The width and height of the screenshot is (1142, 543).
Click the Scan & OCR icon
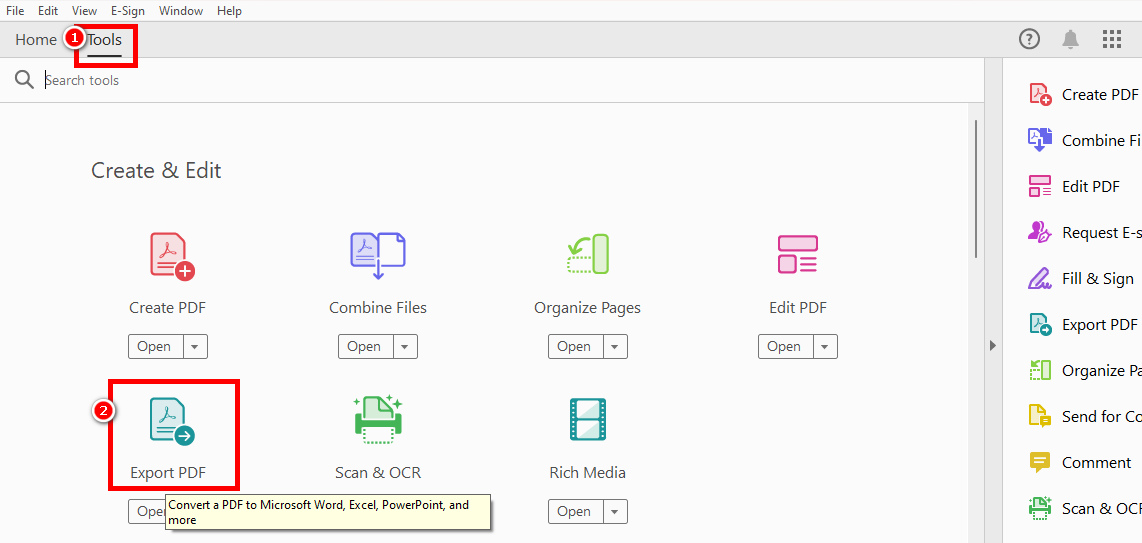click(377, 421)
